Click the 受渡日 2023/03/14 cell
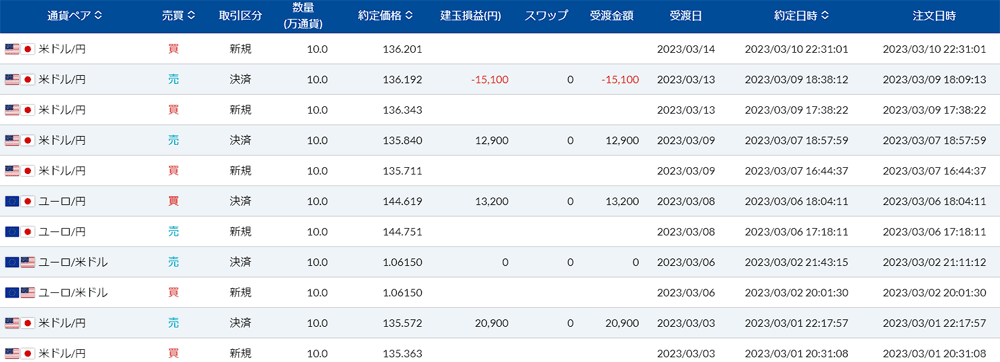Image resolution: width=1000 pixels, height=362 pixels. pos(686,49)
